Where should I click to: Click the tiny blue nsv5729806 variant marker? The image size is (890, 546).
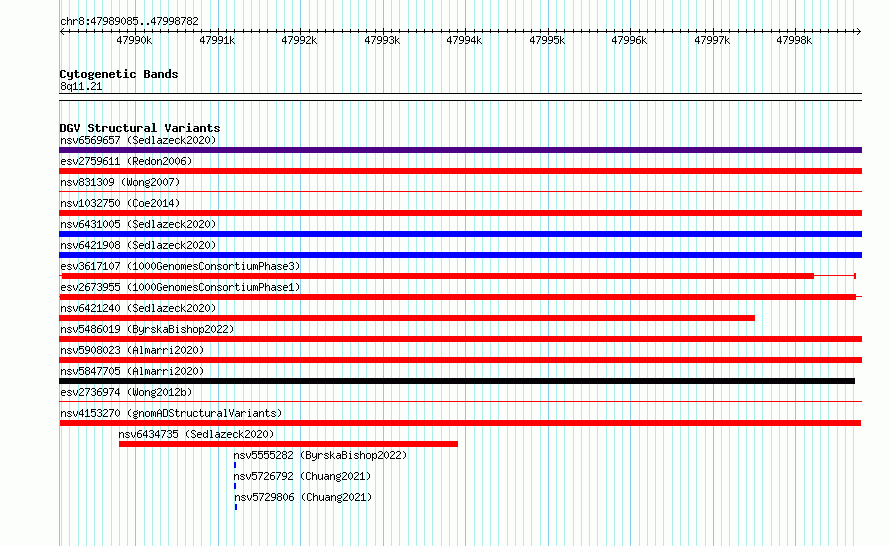(x=236, y=507)
